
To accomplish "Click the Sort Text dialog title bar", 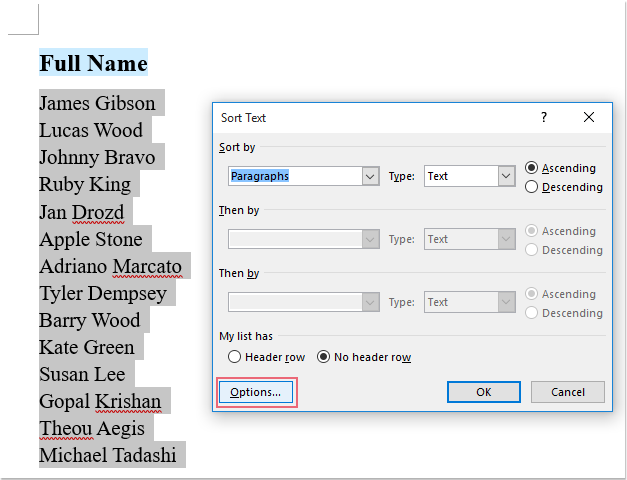I will point(370,117).
